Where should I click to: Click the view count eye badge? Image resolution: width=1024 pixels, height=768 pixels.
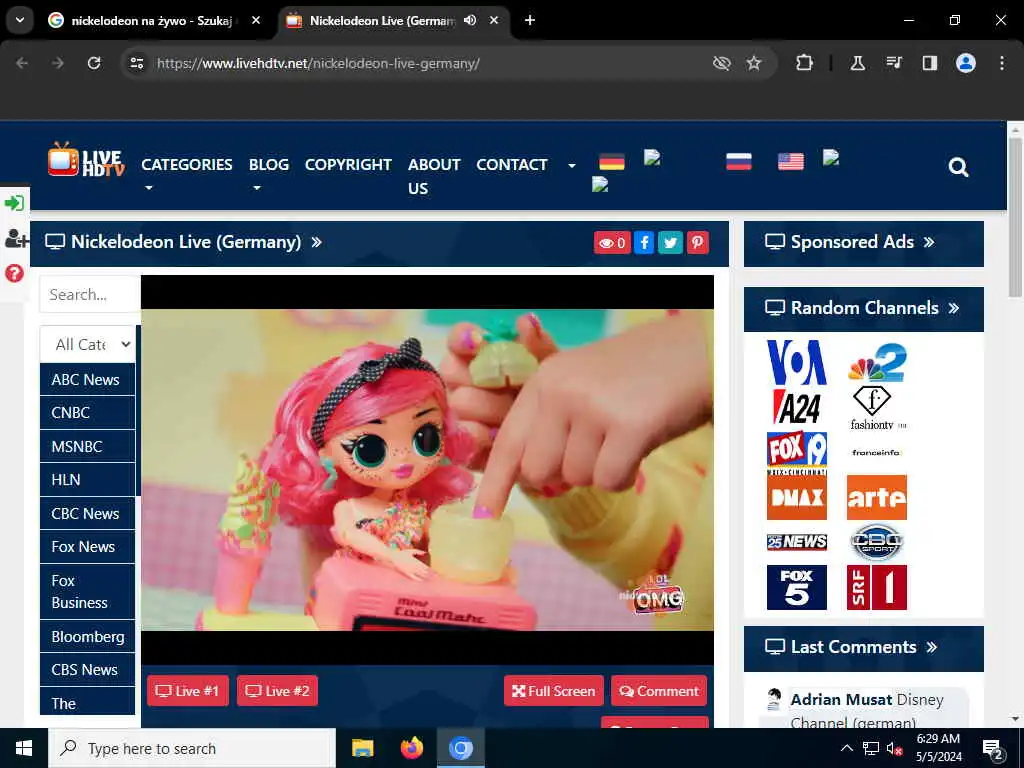pos(612,243)
